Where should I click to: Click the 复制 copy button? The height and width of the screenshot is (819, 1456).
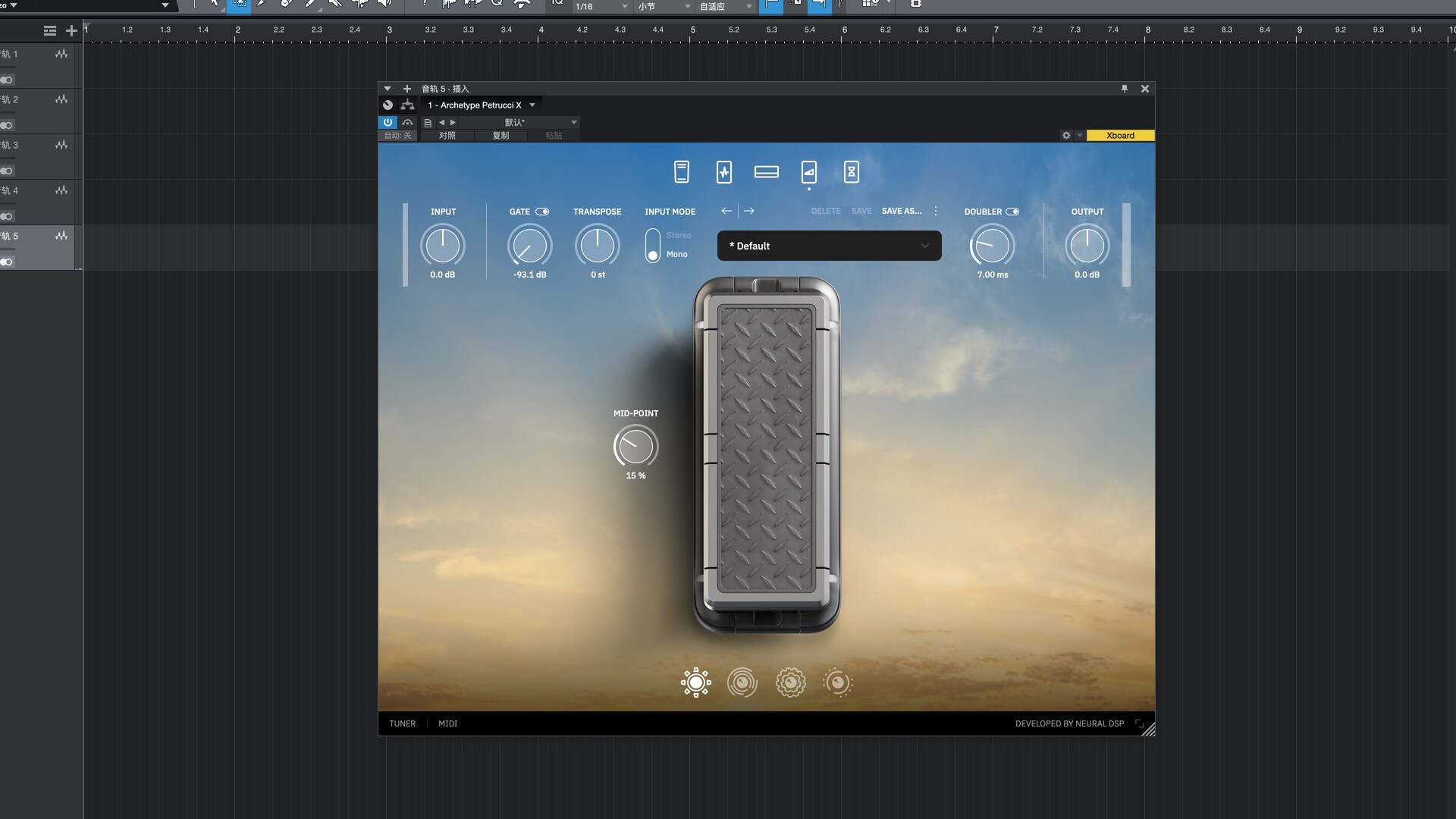coord(500,136)
